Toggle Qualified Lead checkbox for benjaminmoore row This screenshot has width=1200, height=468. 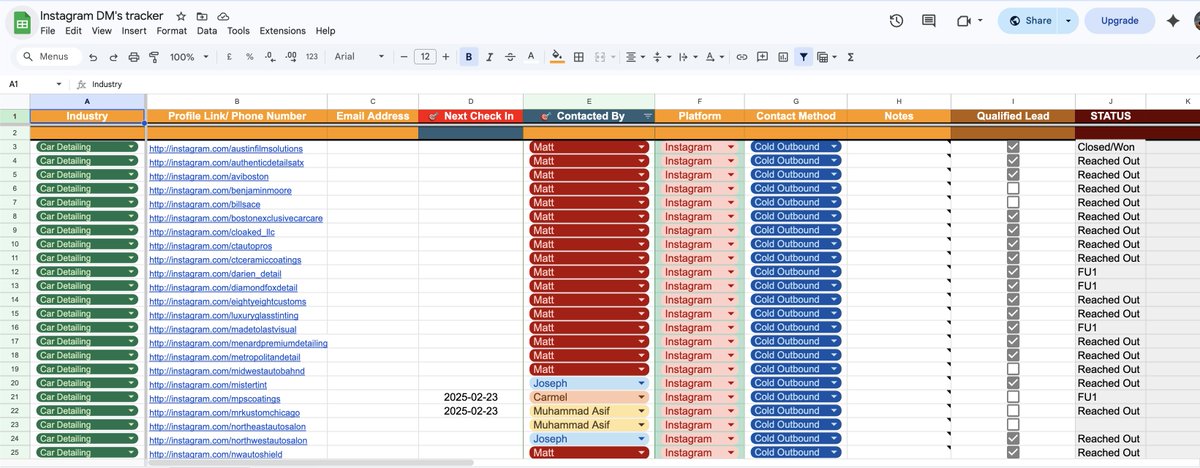(1013, 188)
